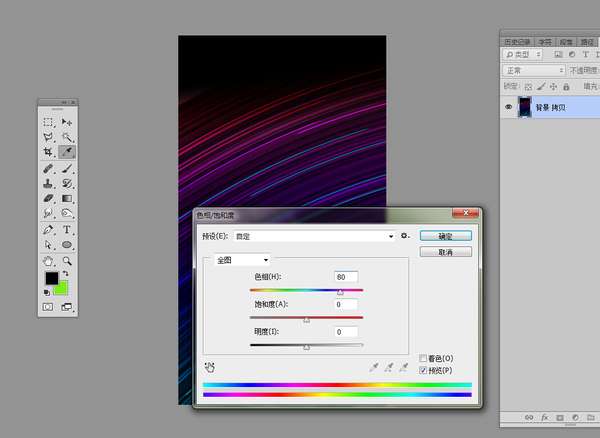The image size is (600, 438).
Task: Toggle pixel layer filter in Layers panel
Action: point(558,55)
